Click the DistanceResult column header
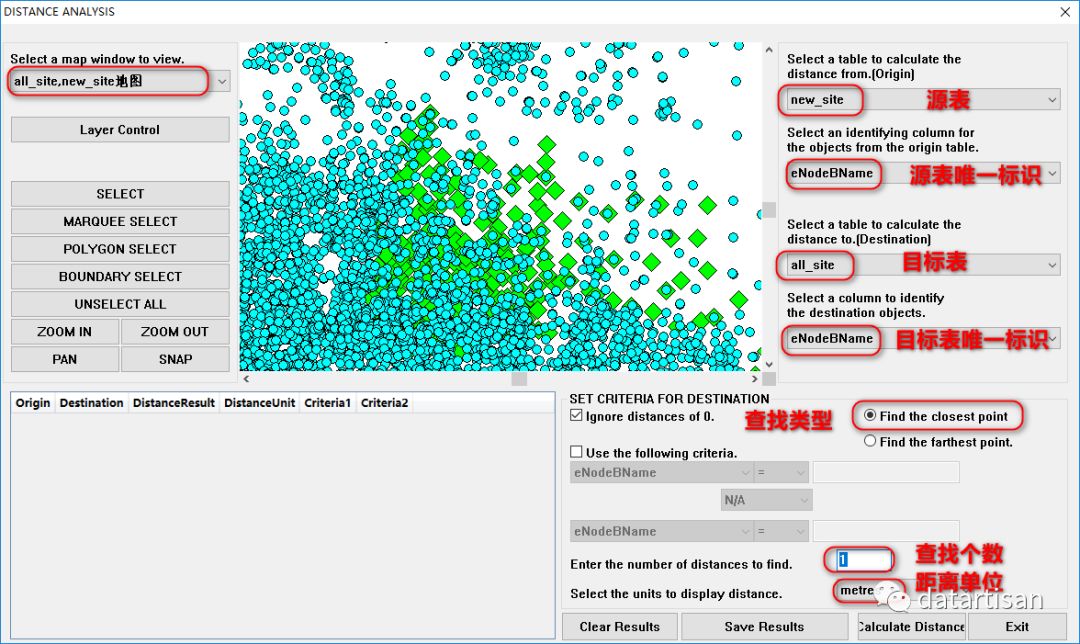 pos(174,403)
